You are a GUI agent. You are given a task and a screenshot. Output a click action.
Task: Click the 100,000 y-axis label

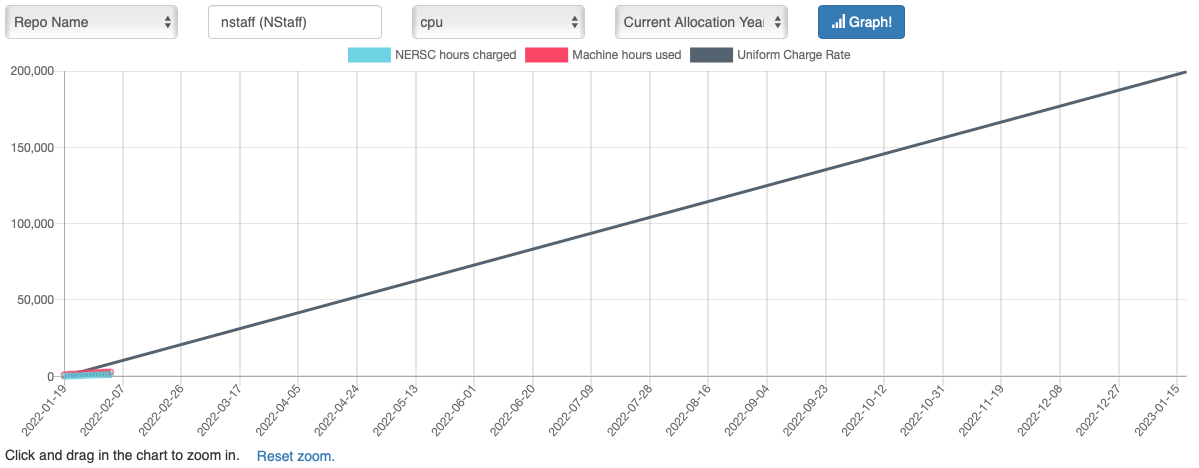tap(32, 223)
